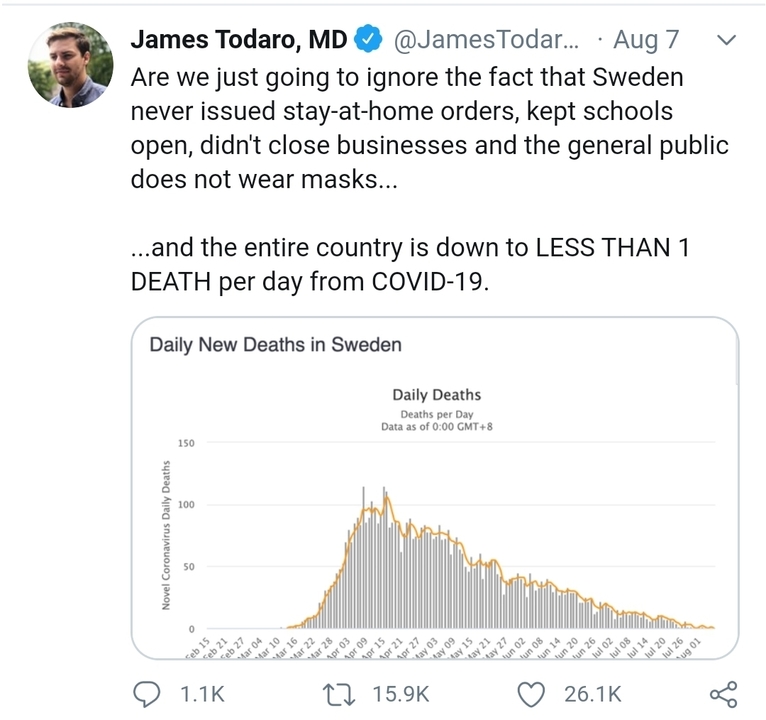Click the blue verified badge
The width and height of the screenshot is (766, 720).
coord(368,40)
